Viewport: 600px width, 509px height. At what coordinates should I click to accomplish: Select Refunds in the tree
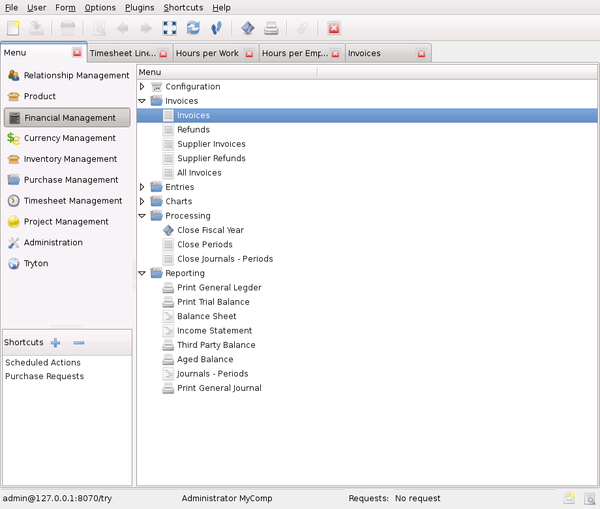193,130
